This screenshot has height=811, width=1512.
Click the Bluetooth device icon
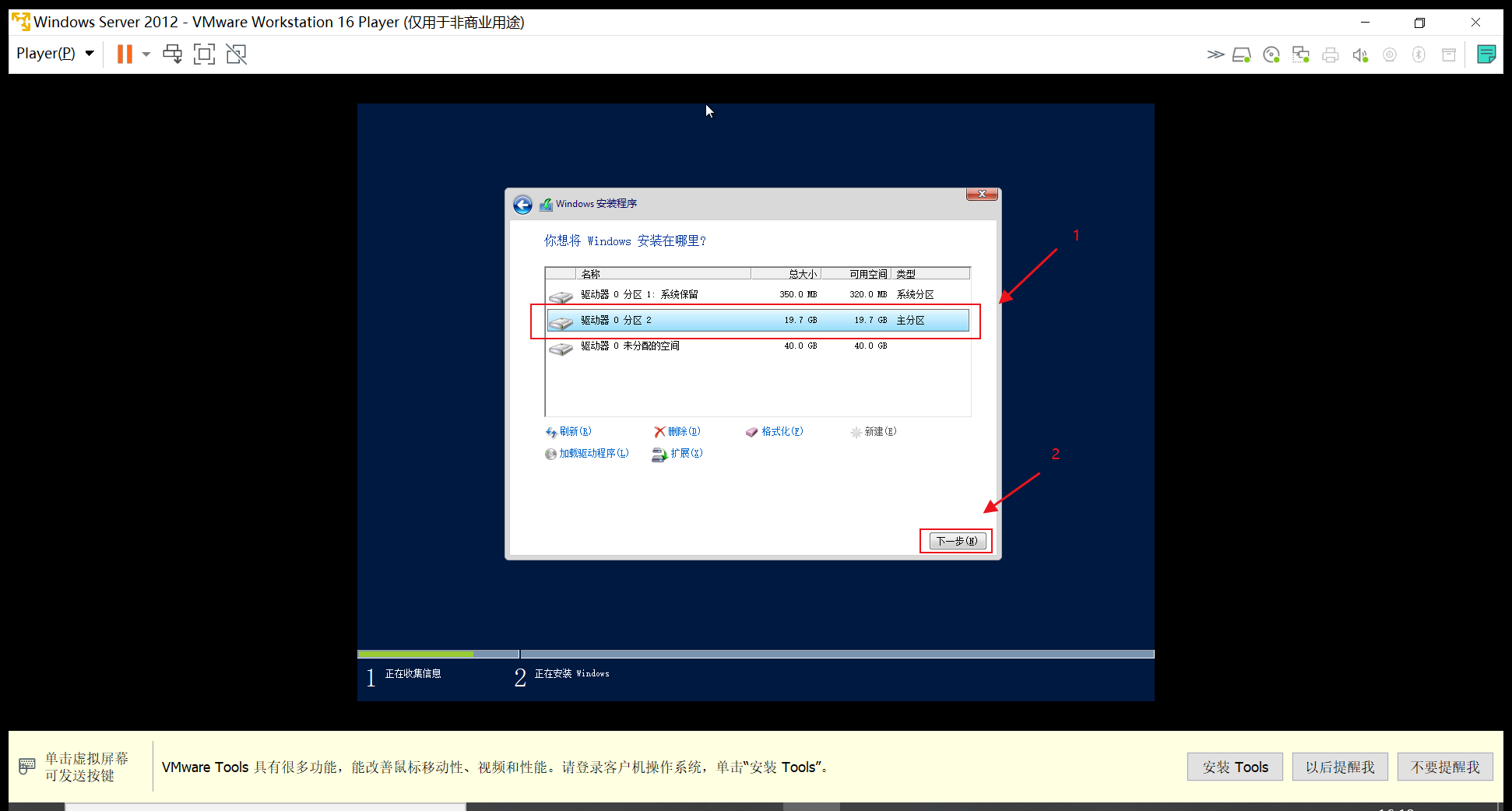tap(1418, 54)
